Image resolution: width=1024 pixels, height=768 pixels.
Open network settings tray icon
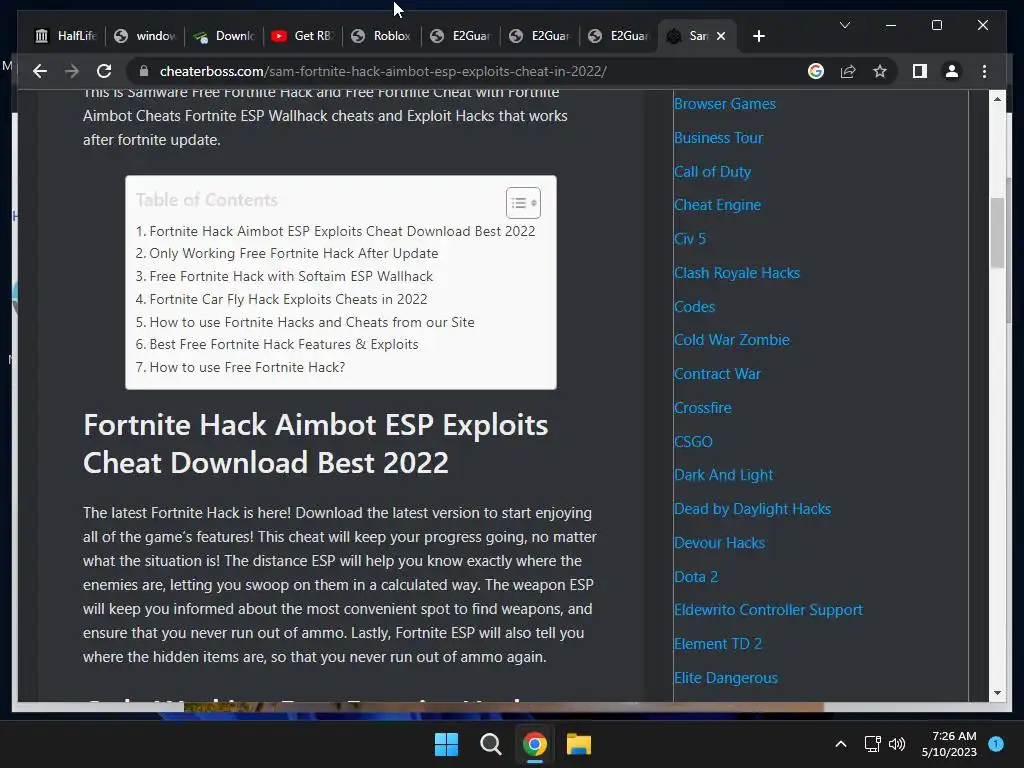[x=872, y=744]
